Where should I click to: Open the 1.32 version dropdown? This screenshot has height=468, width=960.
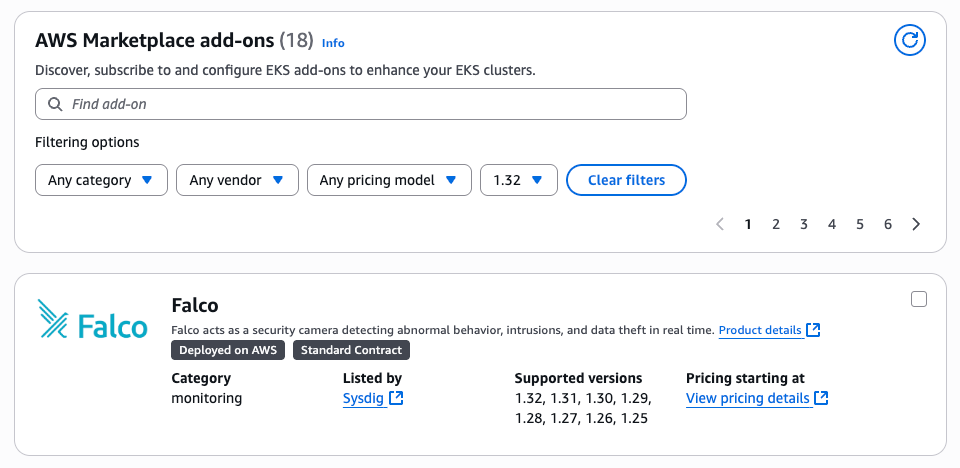pos(519,180)
